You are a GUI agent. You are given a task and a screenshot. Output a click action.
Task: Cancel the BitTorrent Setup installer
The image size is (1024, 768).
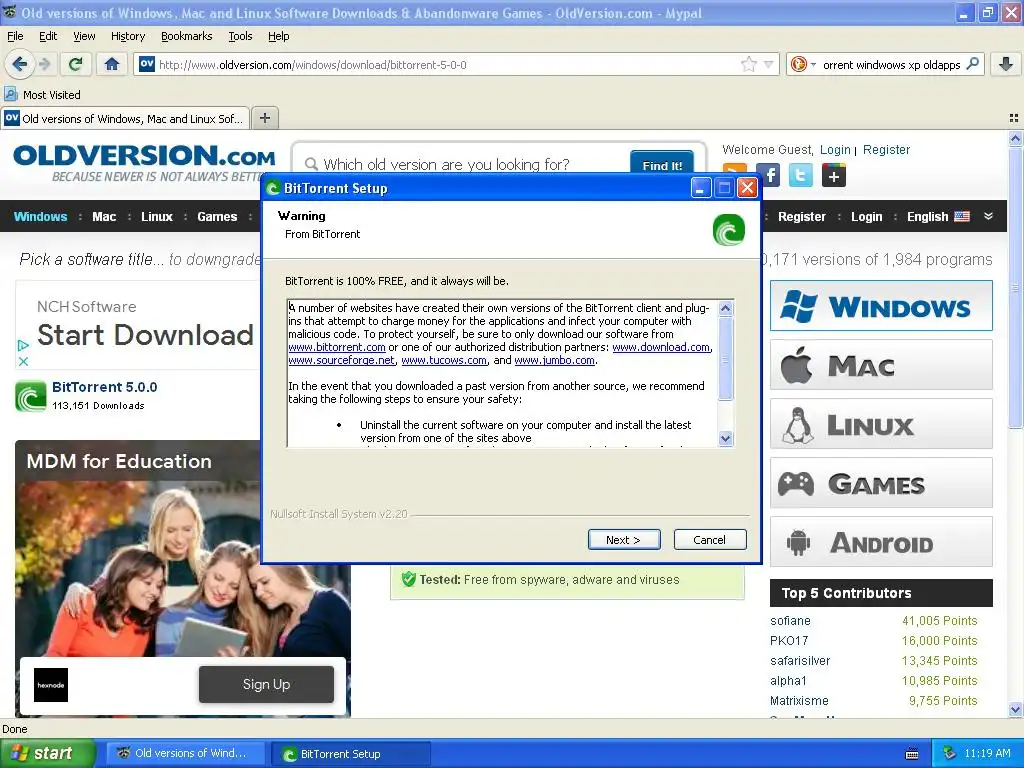tap(710, 539)
